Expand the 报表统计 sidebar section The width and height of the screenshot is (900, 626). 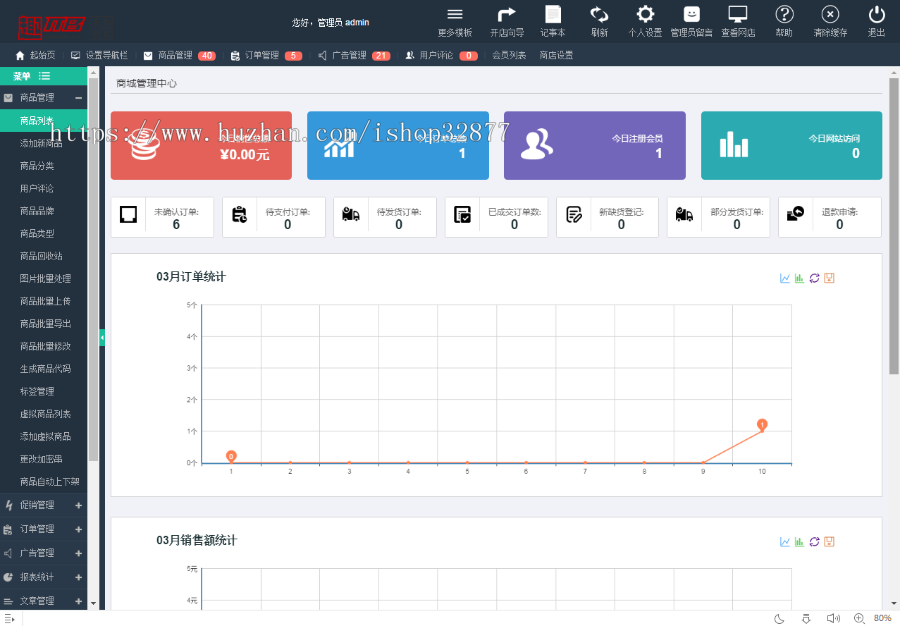coord(79,577)
